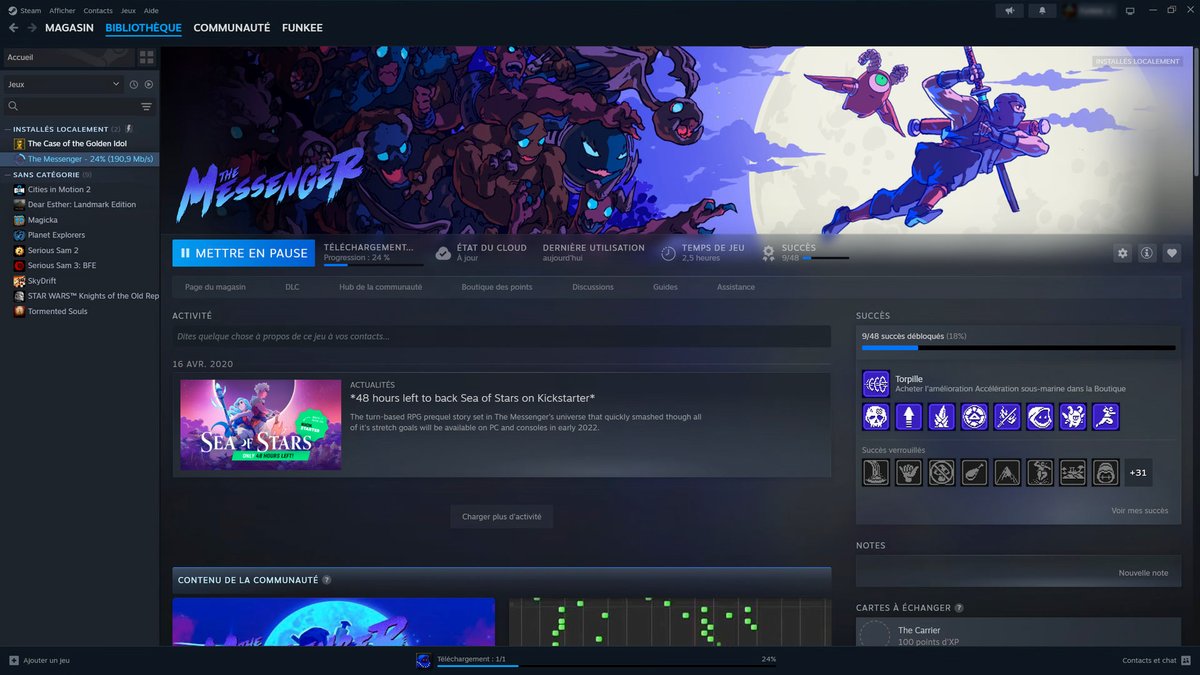Viewport: 1200px width, 675px height.
Task: Open Steam announcements via the megaphone icon
Action: 1008,9
